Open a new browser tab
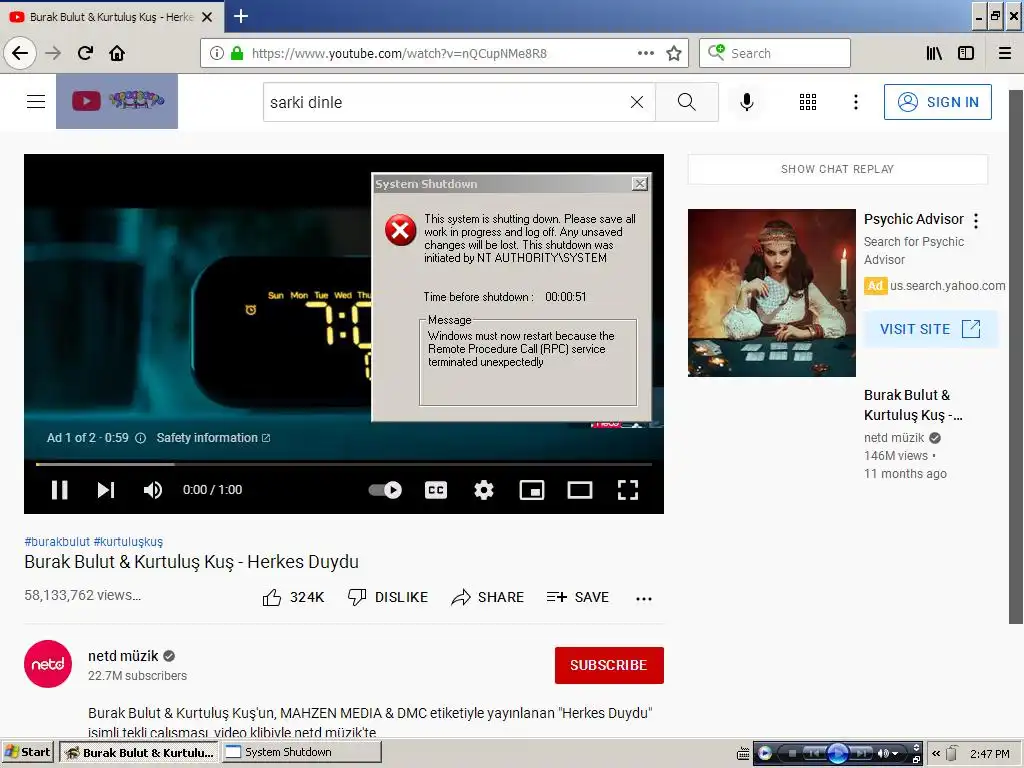 (x=241, y=16)
